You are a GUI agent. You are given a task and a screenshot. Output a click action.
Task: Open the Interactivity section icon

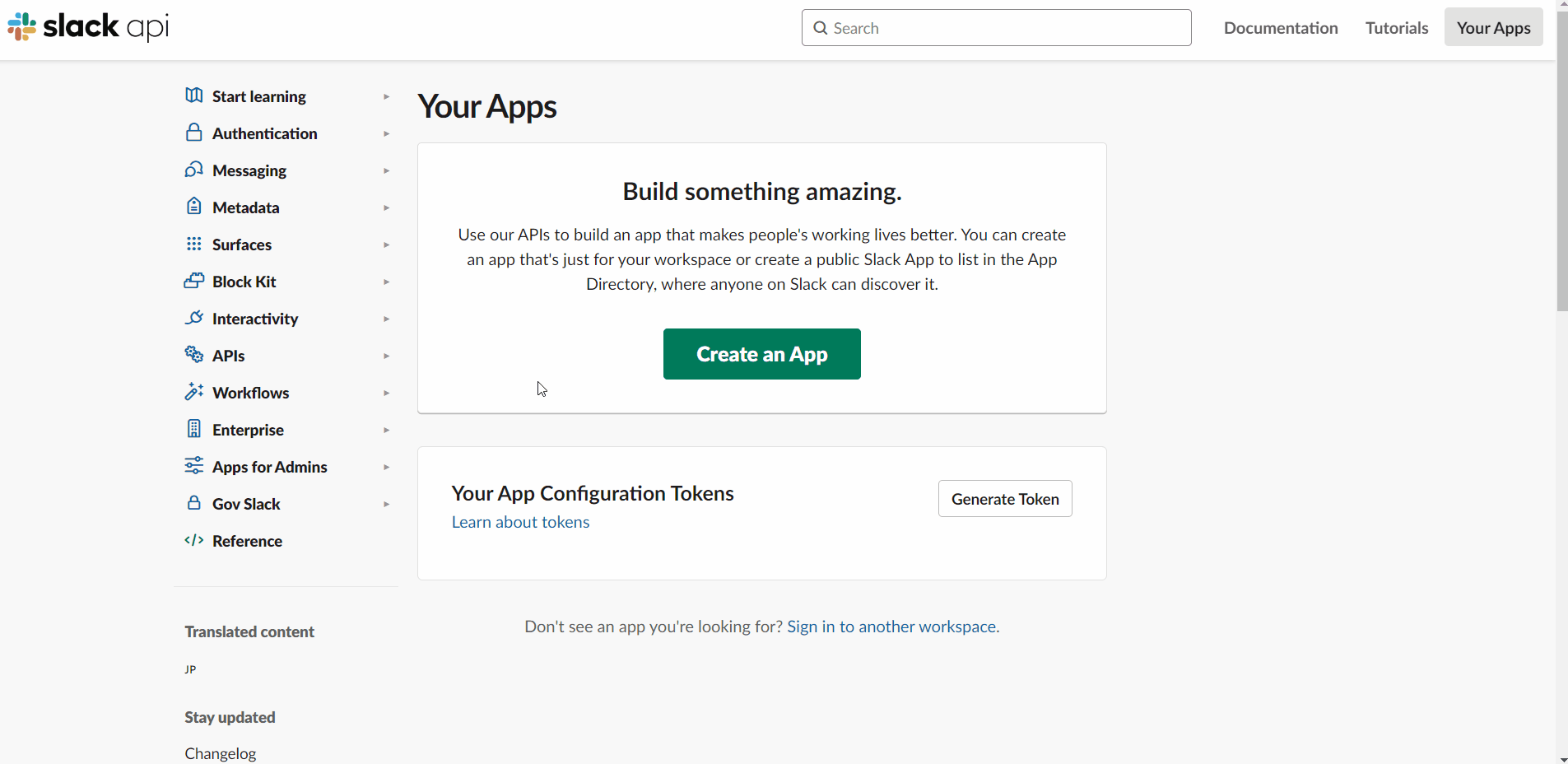pyautogui.click(x=193, y=318)
